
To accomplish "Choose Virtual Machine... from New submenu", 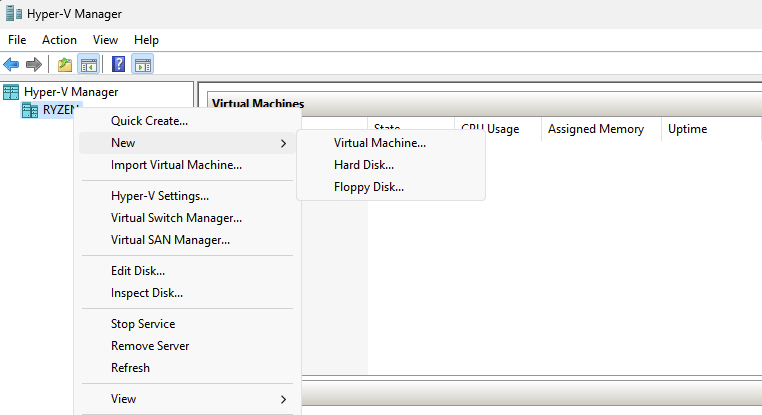I will coord(379,143).
